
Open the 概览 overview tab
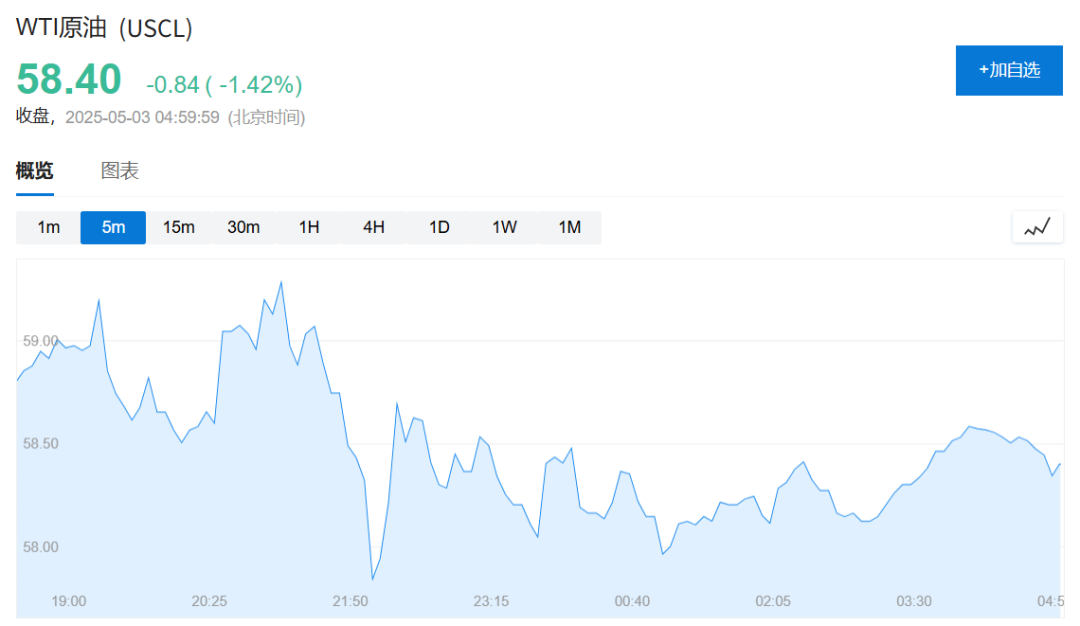34,171
